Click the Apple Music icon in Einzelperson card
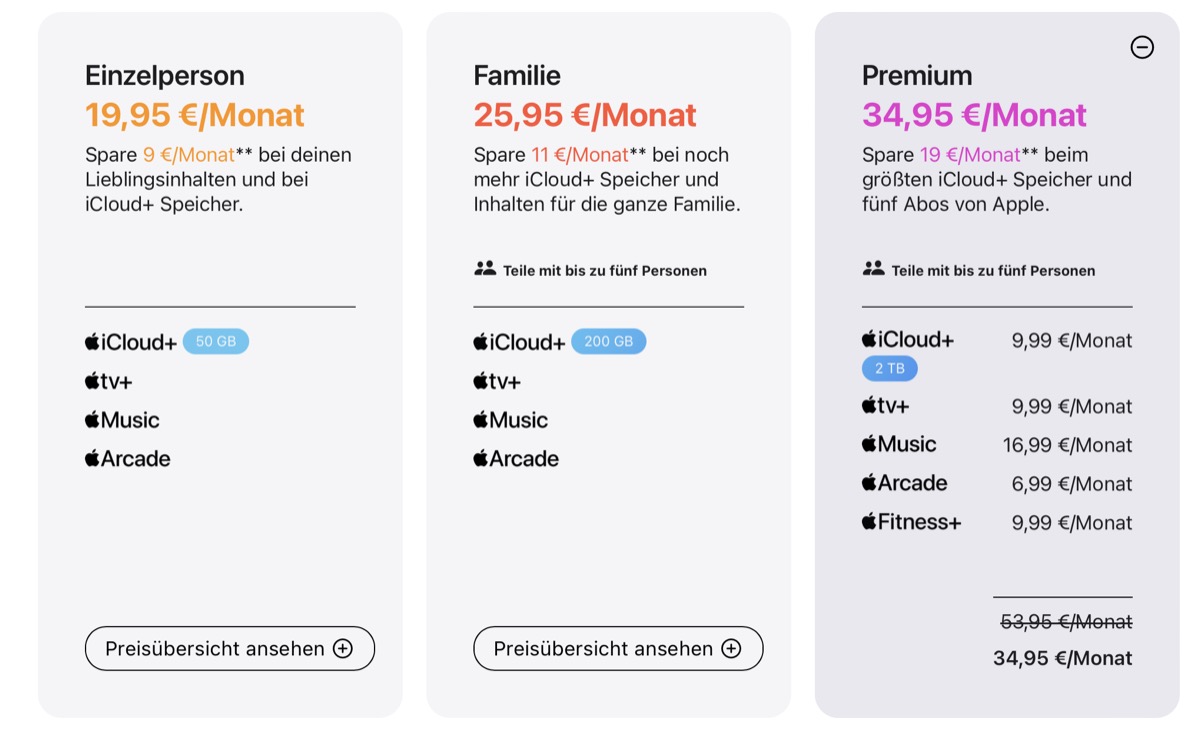The width and height of the screenshot is (1200, 744). point(91,420)
